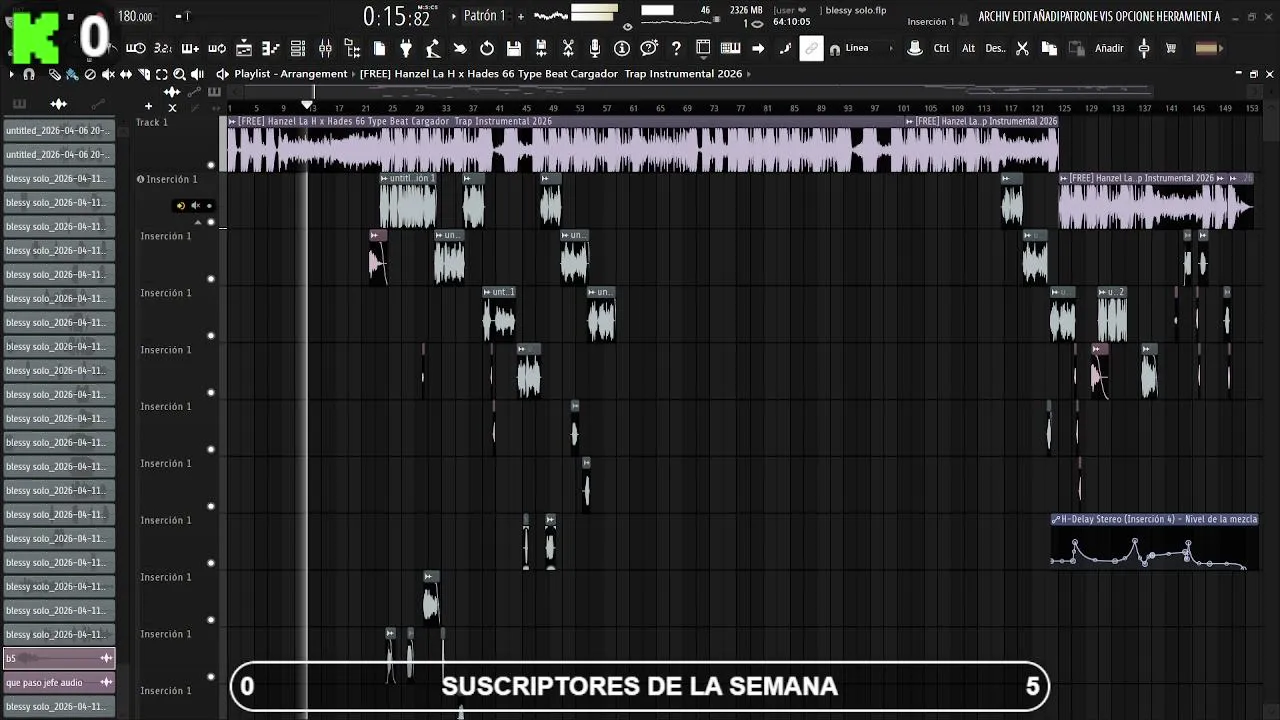
Task: Mute Track 1 using its dot
Action: (211, 165)
